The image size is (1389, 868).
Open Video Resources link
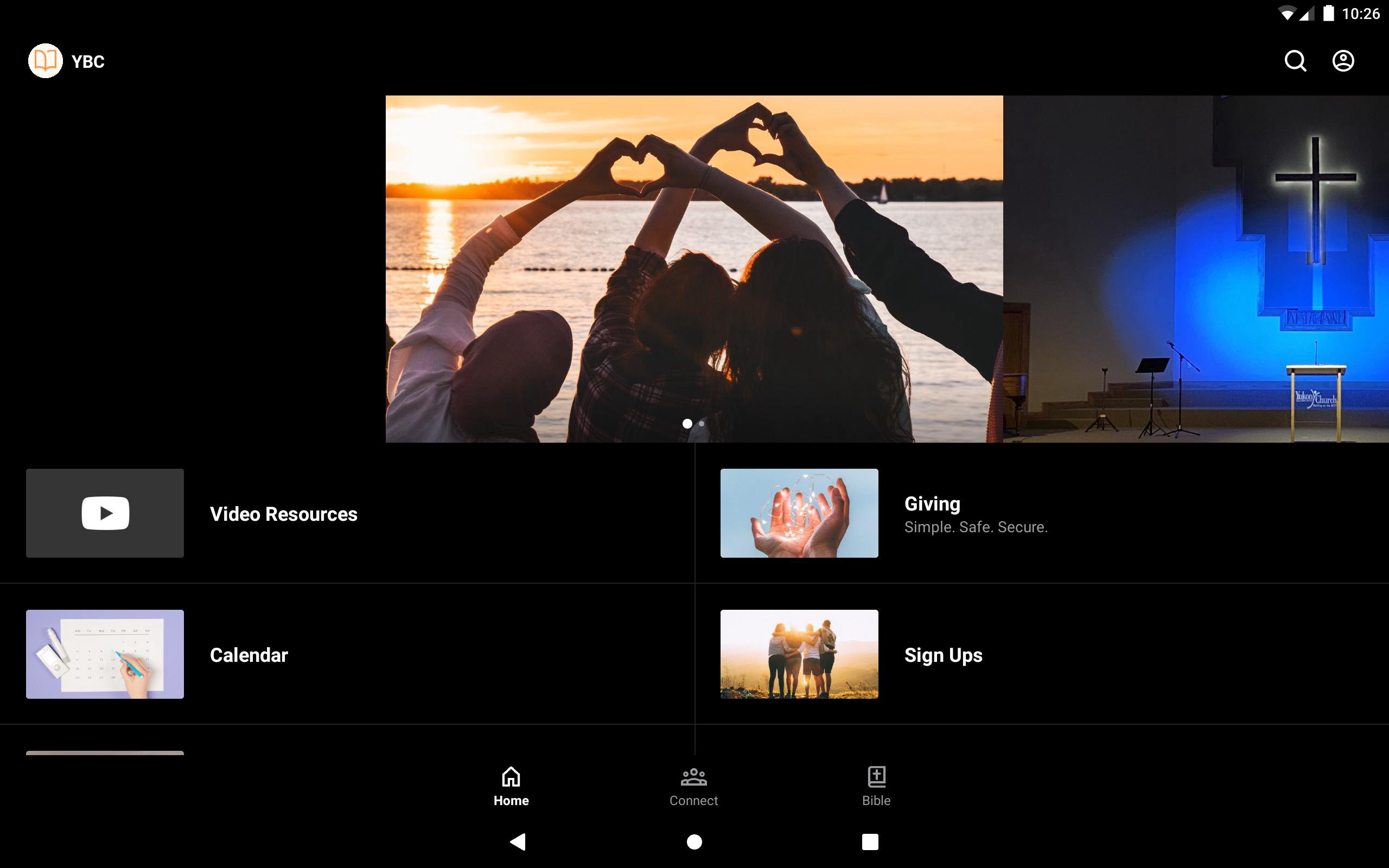point(284,514)
